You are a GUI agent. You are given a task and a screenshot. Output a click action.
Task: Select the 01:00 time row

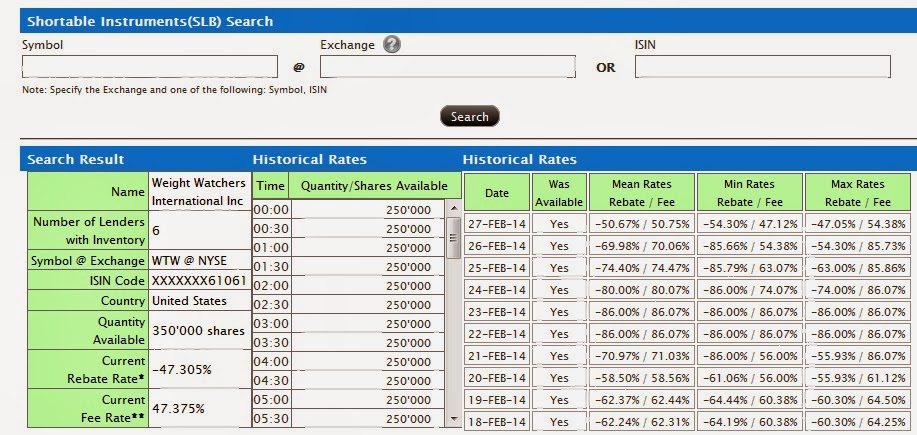[348, 248]
